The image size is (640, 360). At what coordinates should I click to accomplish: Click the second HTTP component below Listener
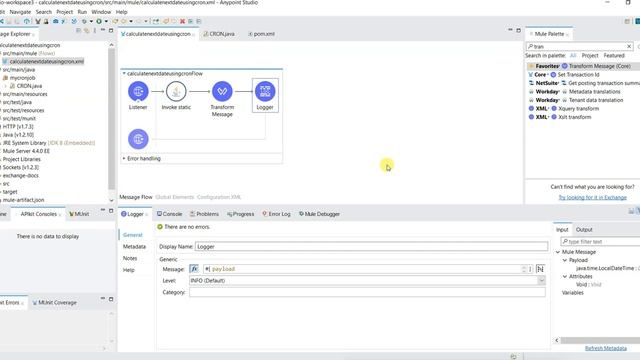click(138, 139)
